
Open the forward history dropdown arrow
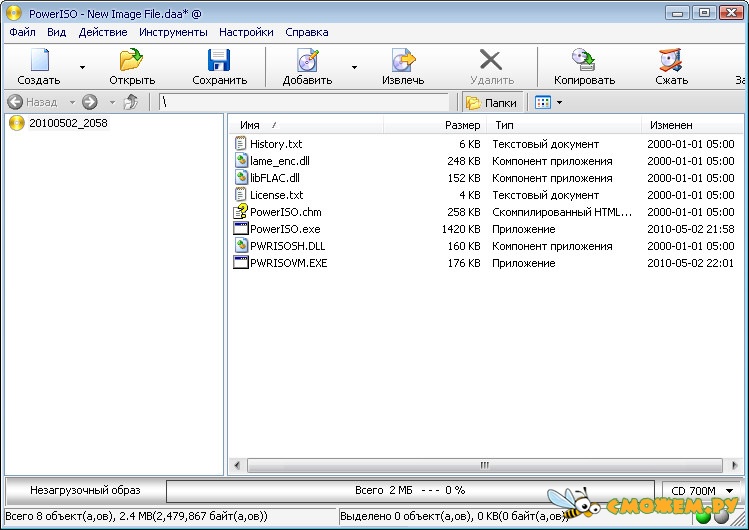pos(112,102)
